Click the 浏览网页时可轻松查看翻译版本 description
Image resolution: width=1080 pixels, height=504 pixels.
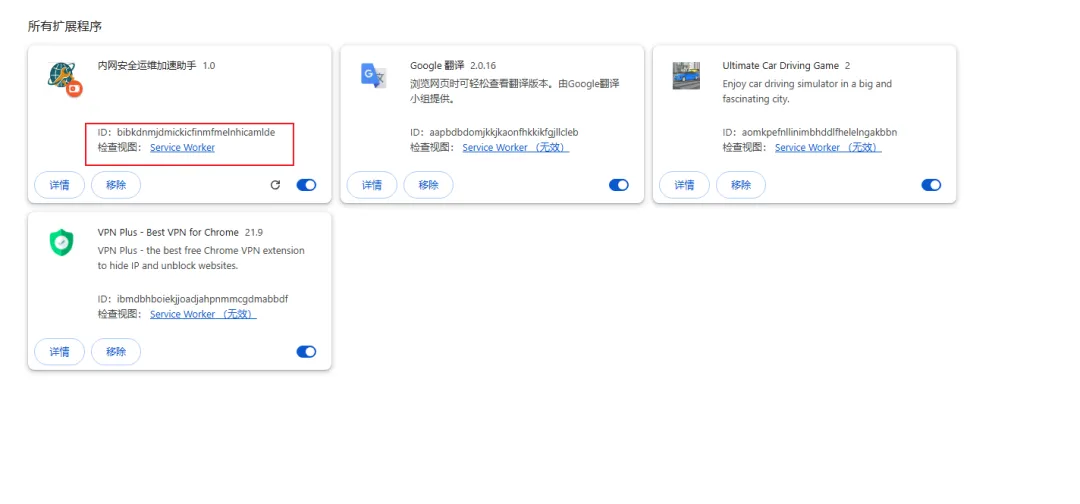pos(515,91)
